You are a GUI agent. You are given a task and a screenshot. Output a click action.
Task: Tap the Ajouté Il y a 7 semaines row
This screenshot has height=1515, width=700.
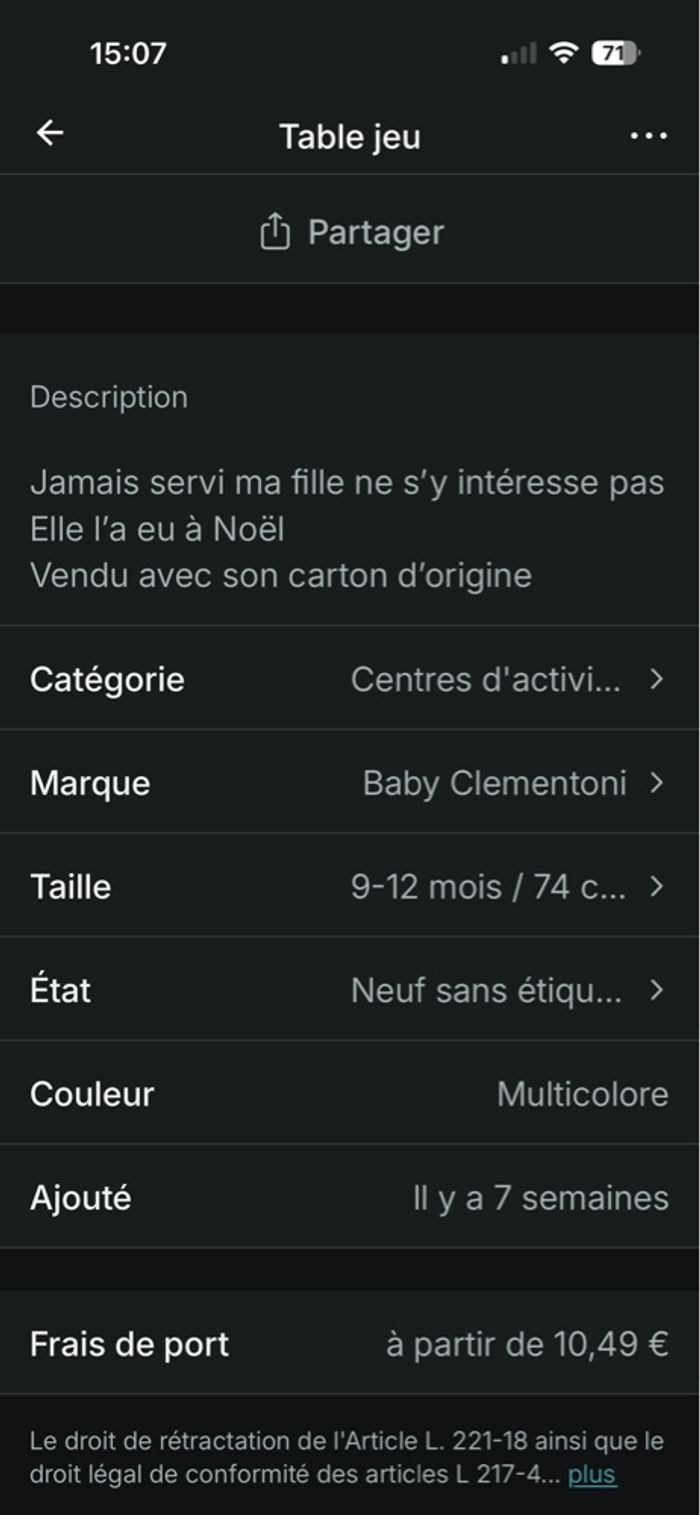click(350, 1199)
